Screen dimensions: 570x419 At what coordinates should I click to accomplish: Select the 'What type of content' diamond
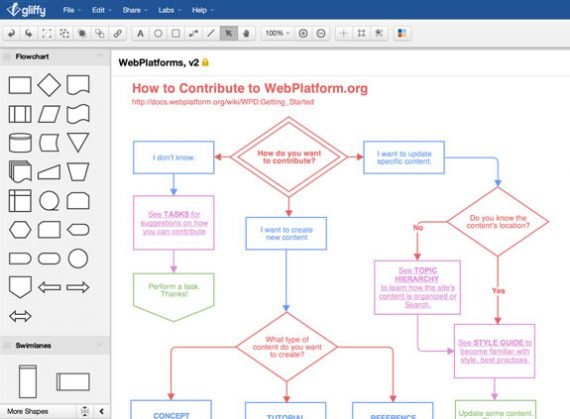tap(286, 347)
